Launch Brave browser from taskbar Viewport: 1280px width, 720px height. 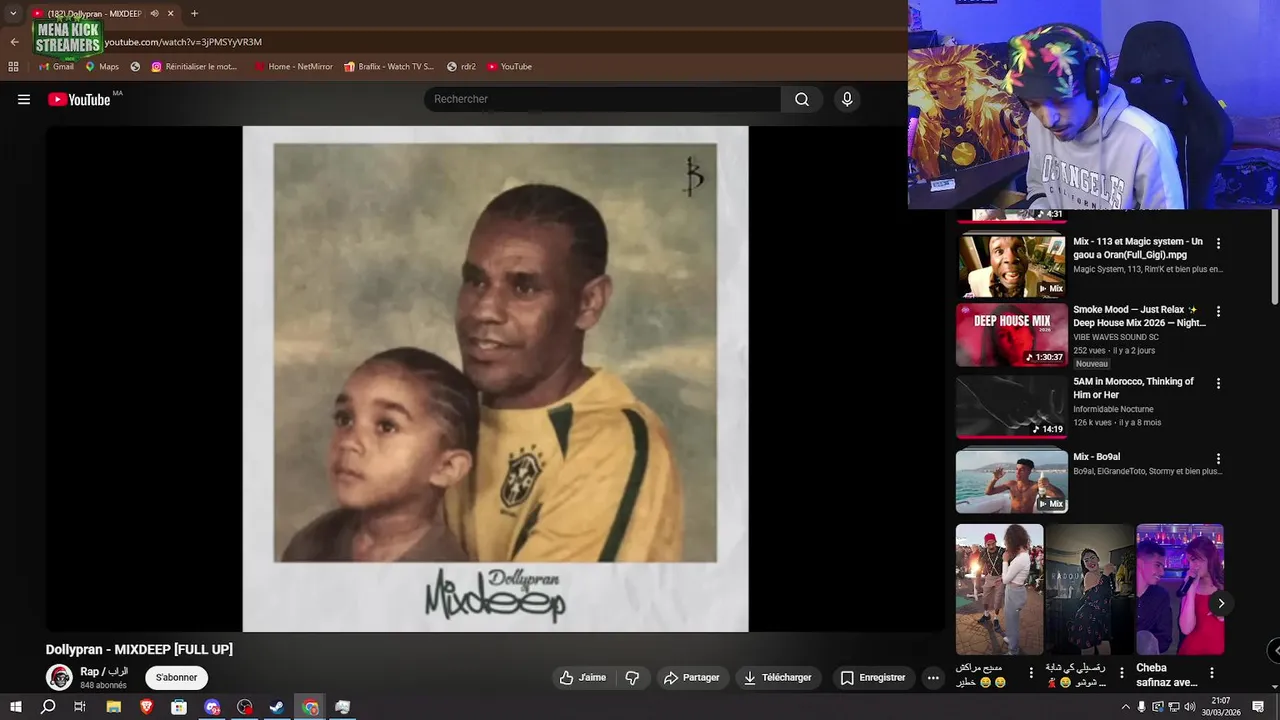(146, 707)
